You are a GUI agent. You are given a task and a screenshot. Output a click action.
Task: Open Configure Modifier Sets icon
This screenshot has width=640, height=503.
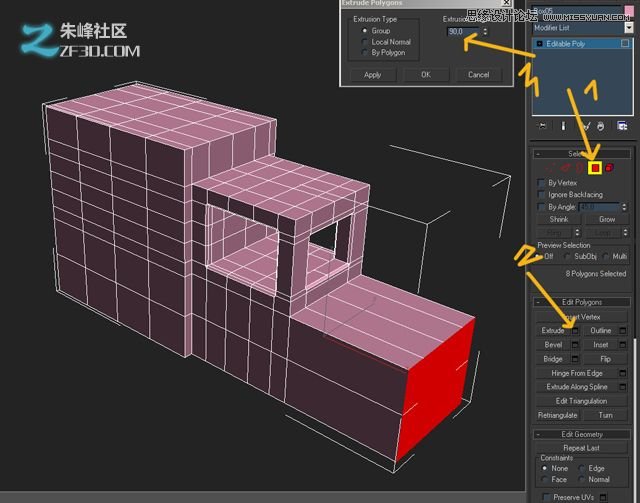click(622, 126)
